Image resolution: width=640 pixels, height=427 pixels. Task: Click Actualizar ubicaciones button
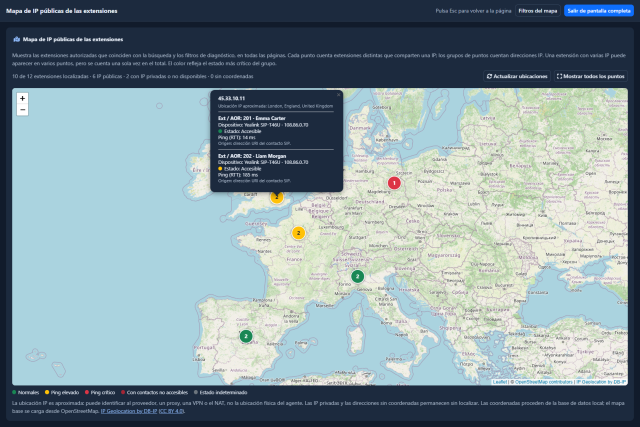pos(517,76)
